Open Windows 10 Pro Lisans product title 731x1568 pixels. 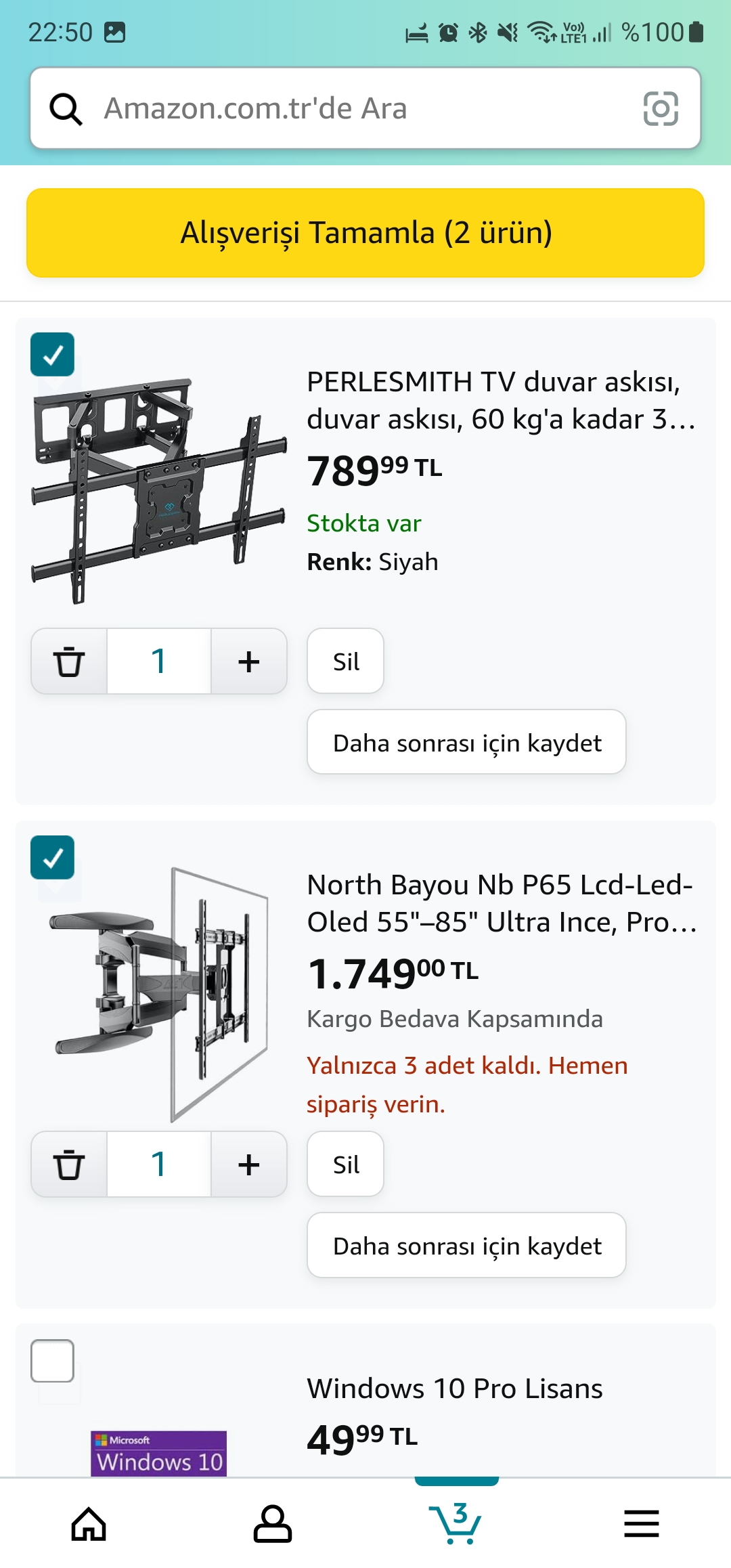(x=455, y=1389)
